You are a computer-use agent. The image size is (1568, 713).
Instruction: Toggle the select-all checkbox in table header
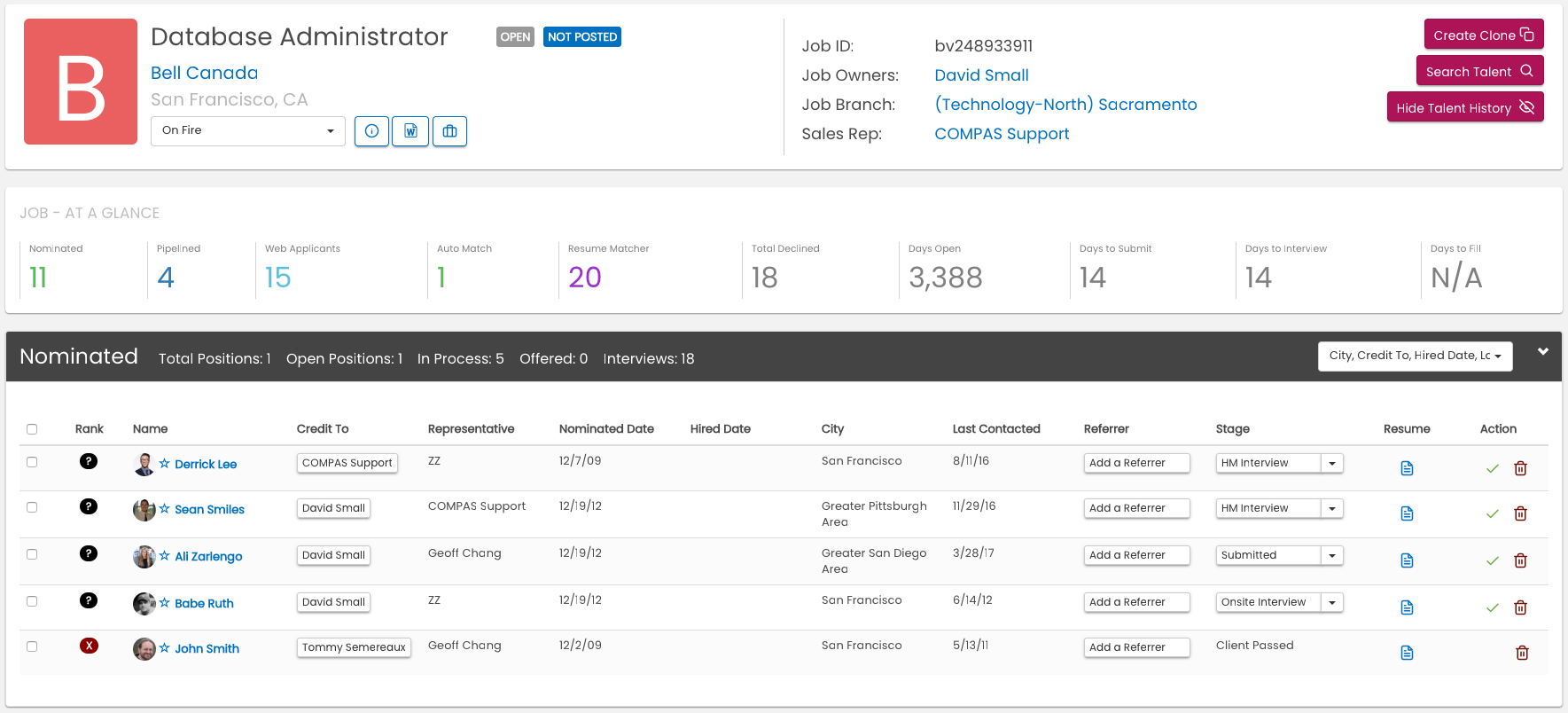tap(32, 429)
